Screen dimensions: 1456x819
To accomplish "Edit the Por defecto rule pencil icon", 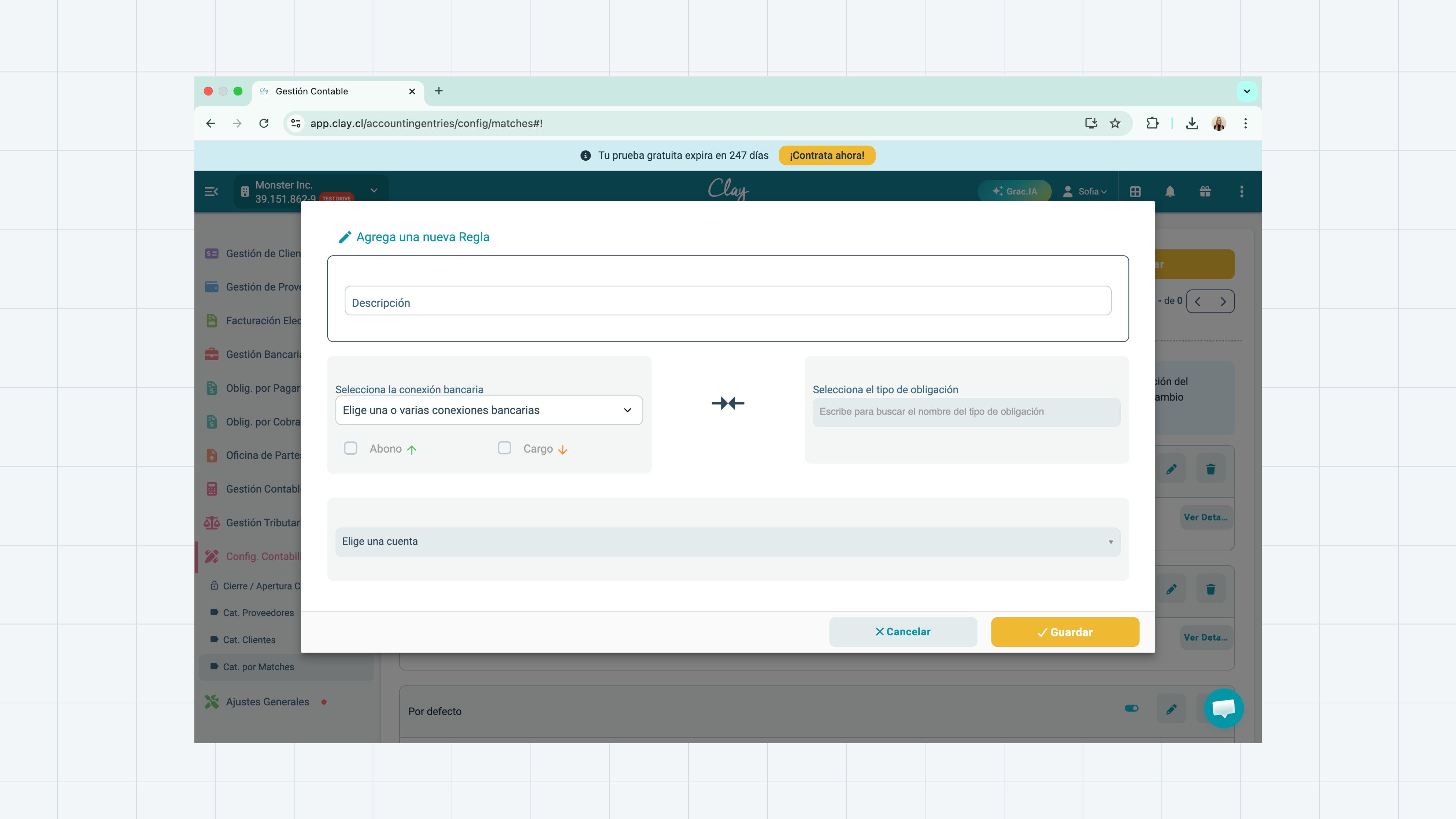I will click(1171, 709).
